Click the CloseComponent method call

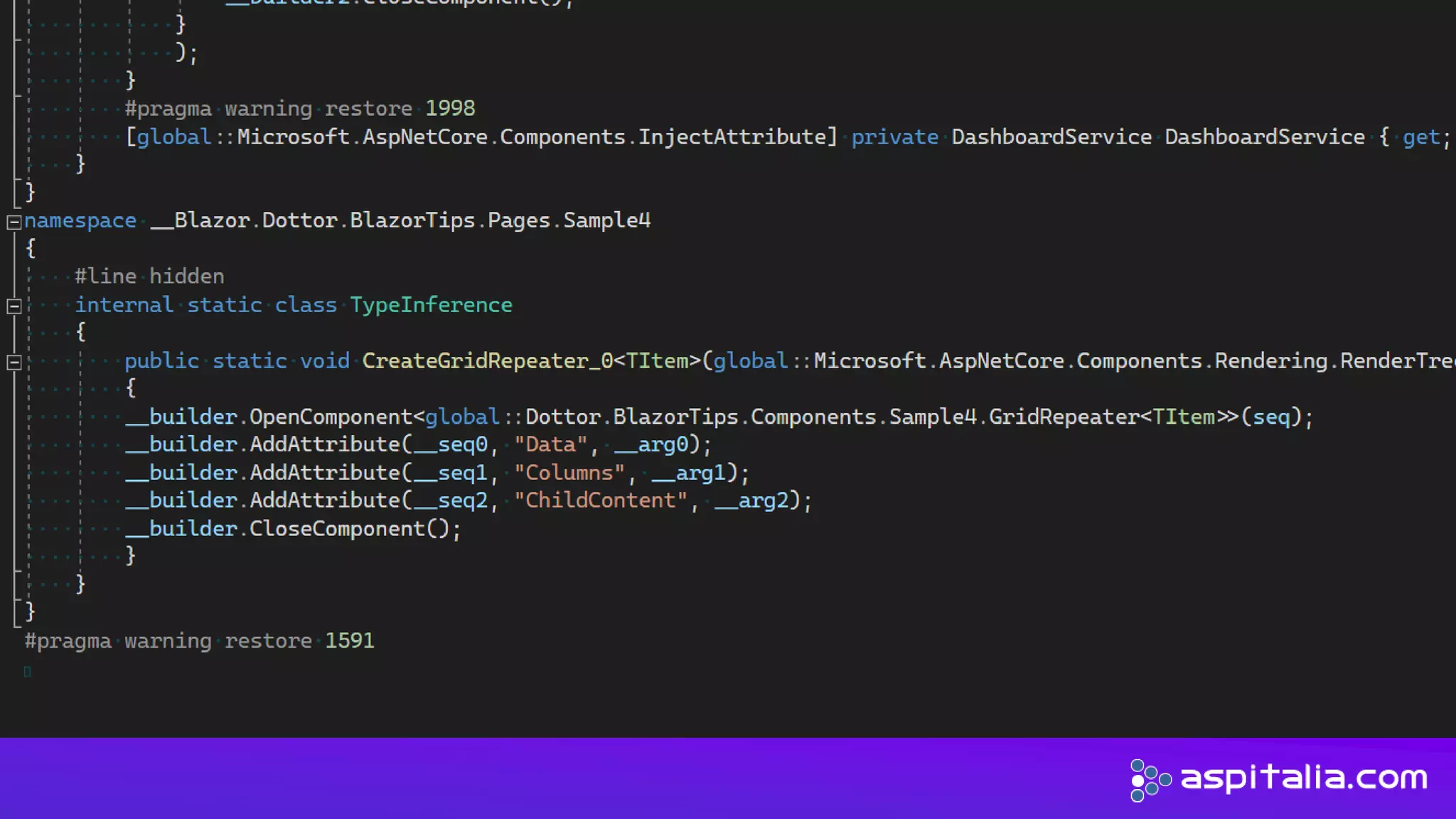pos(336,529)
